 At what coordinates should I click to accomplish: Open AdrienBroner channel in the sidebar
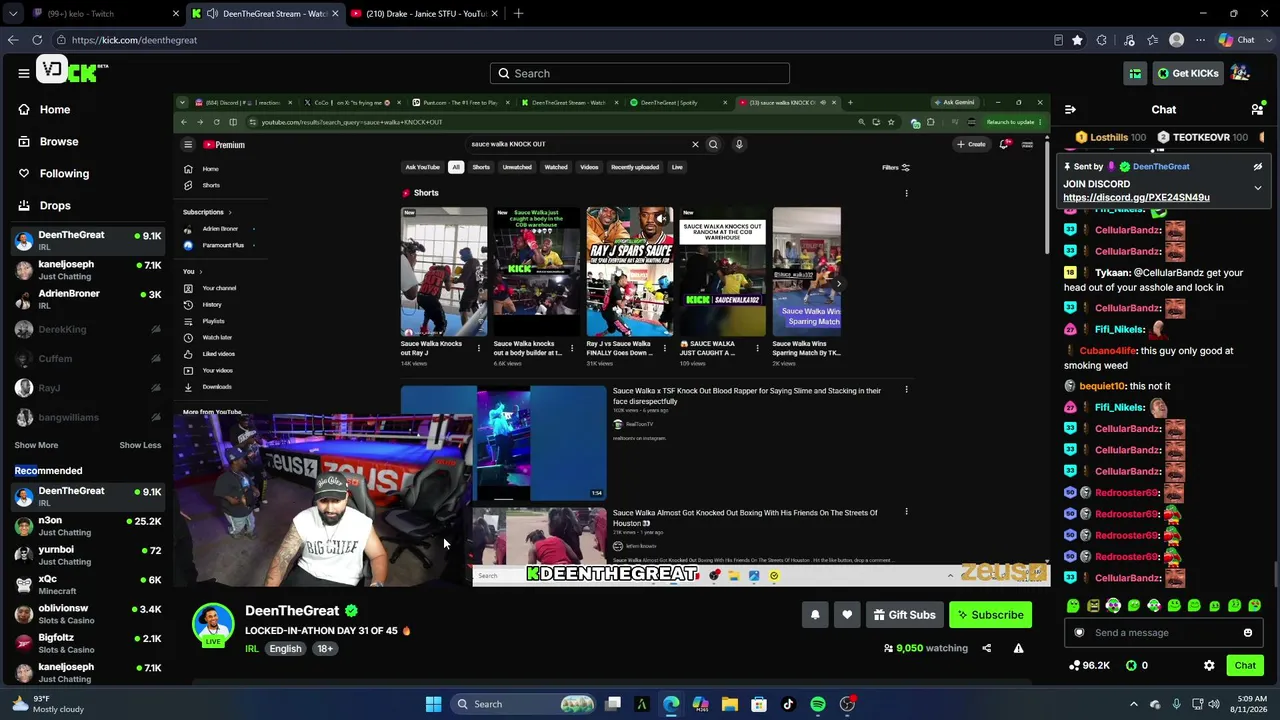click(88, 299)
